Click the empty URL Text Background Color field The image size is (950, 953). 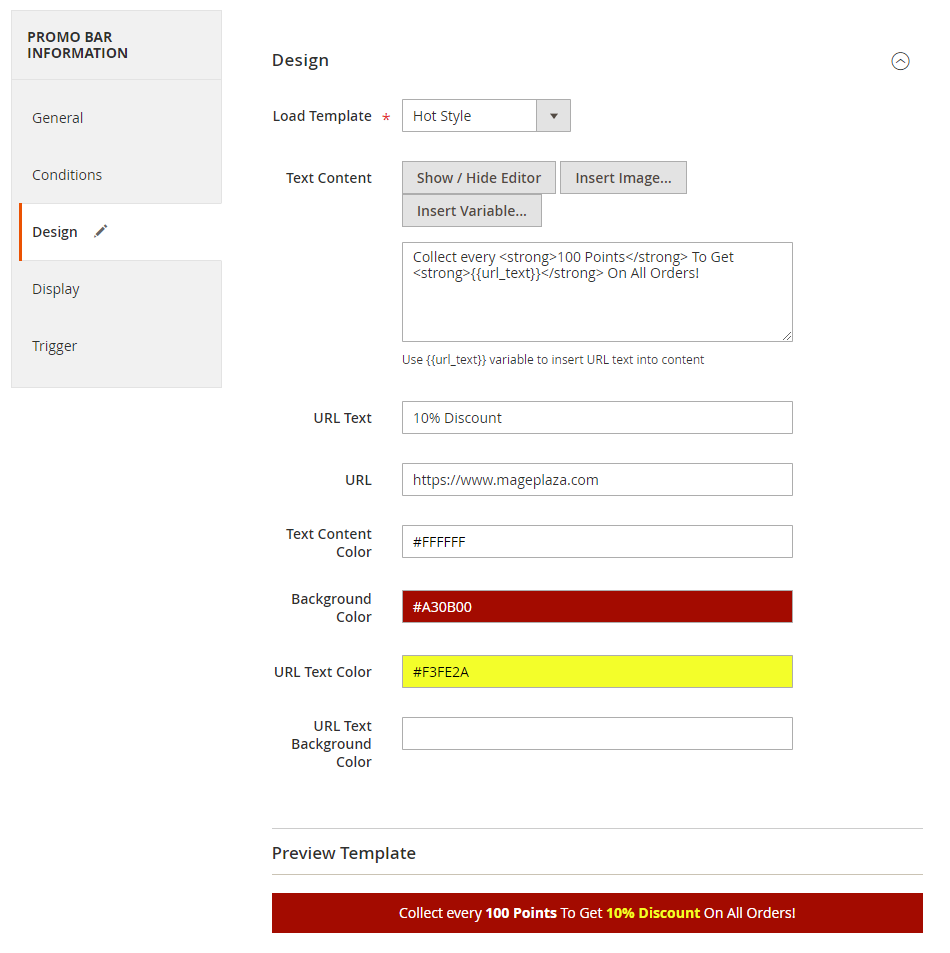[x=597, y=734]
